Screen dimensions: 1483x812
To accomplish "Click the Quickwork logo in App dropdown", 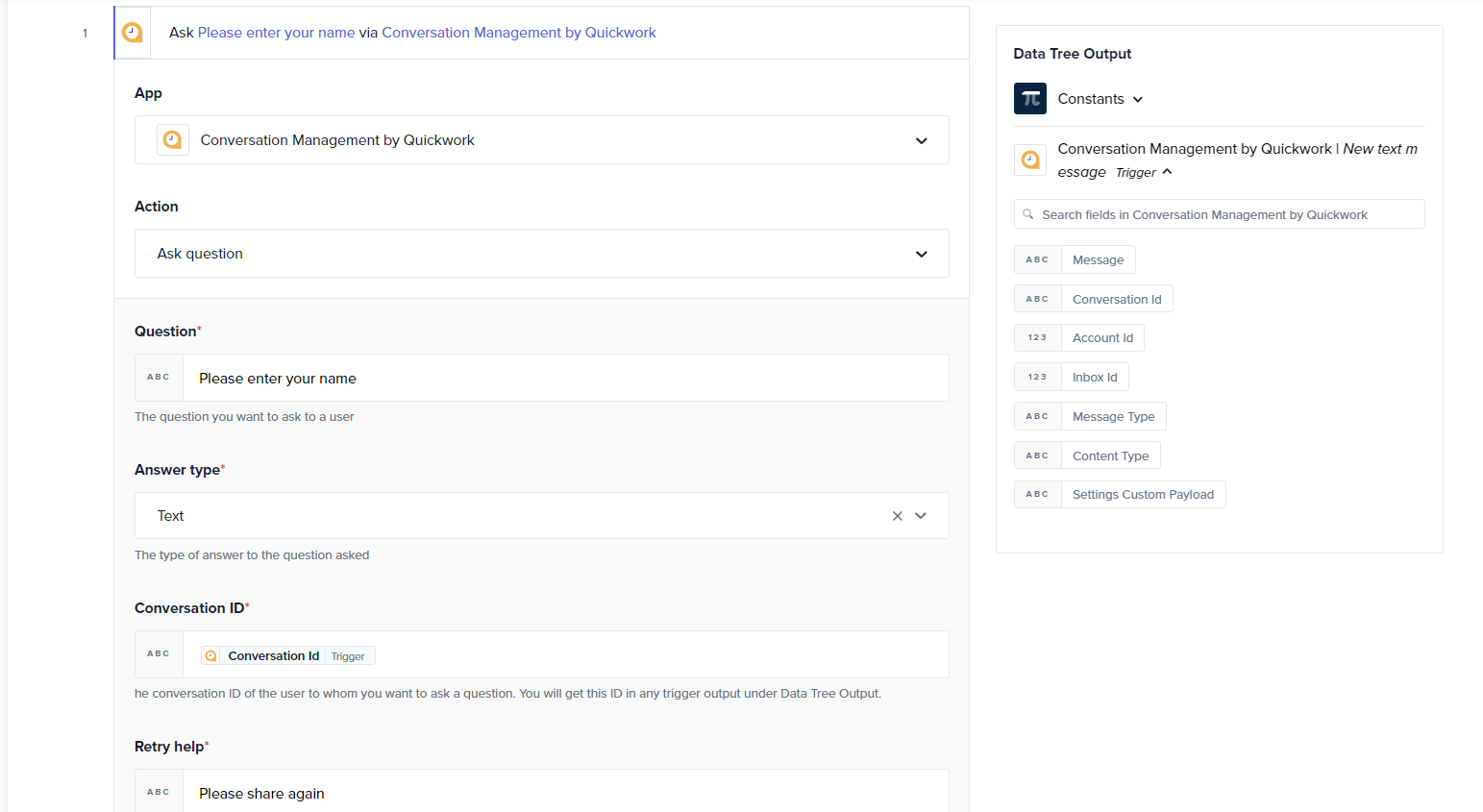I will pos(172,140).
